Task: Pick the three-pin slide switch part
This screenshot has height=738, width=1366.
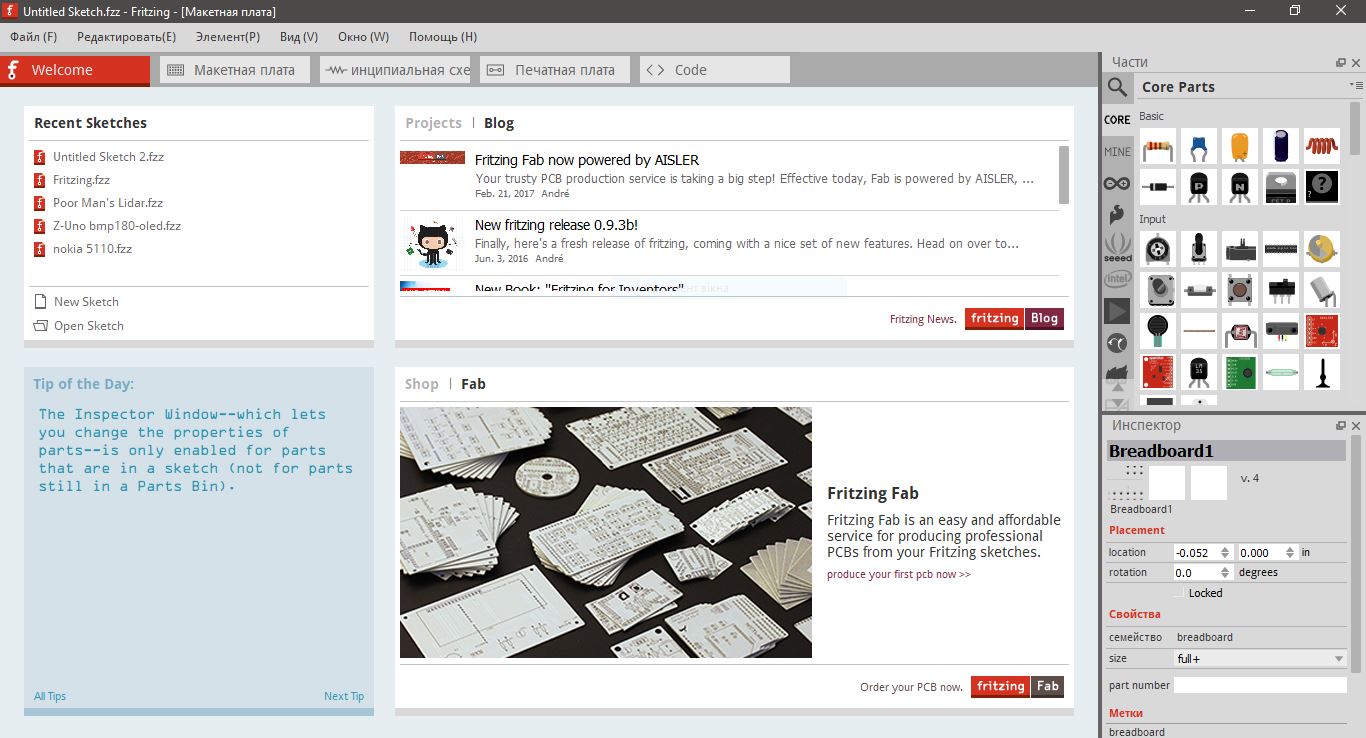Action: 1281,290
